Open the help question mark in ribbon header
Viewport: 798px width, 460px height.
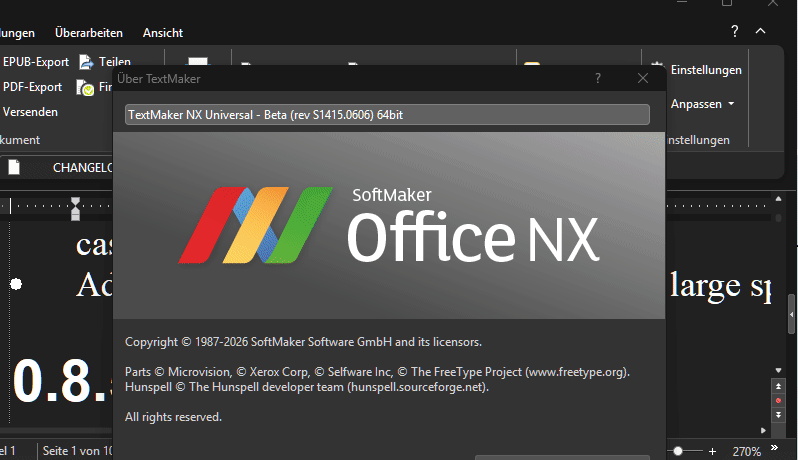[x=734, y=31]
